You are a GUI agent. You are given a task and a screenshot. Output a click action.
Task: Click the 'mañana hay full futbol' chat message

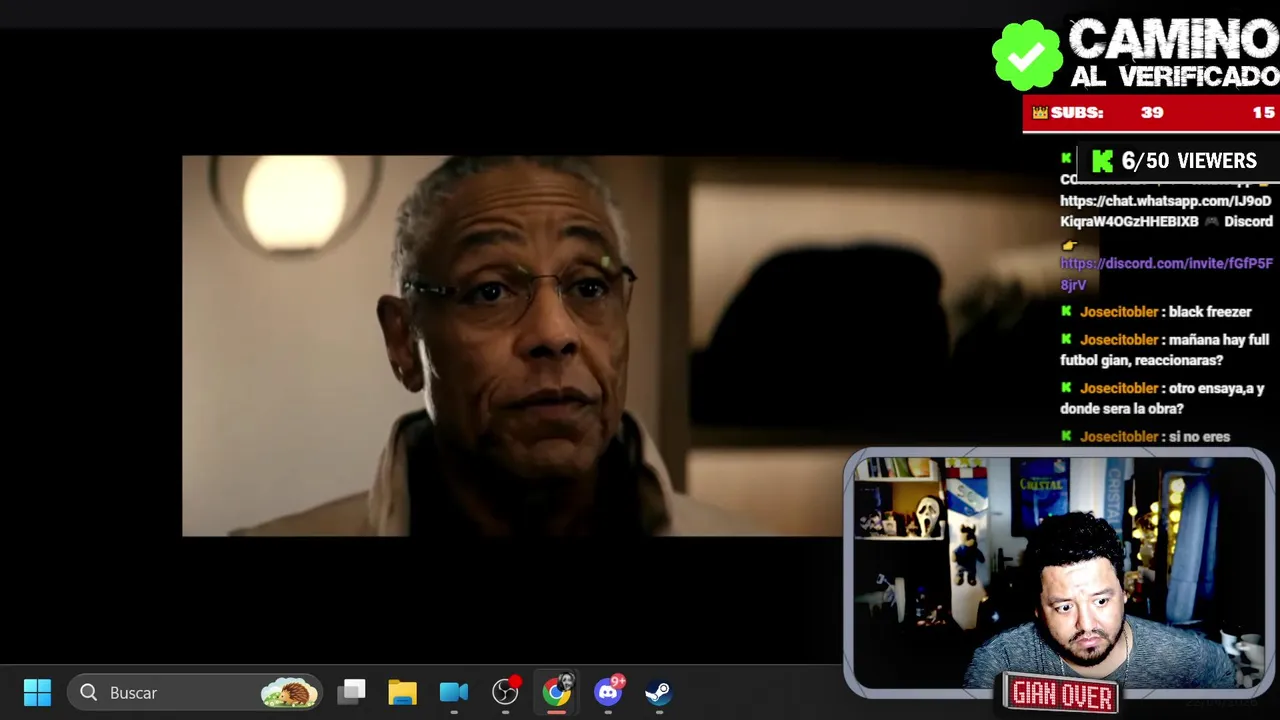point(1165,350)
